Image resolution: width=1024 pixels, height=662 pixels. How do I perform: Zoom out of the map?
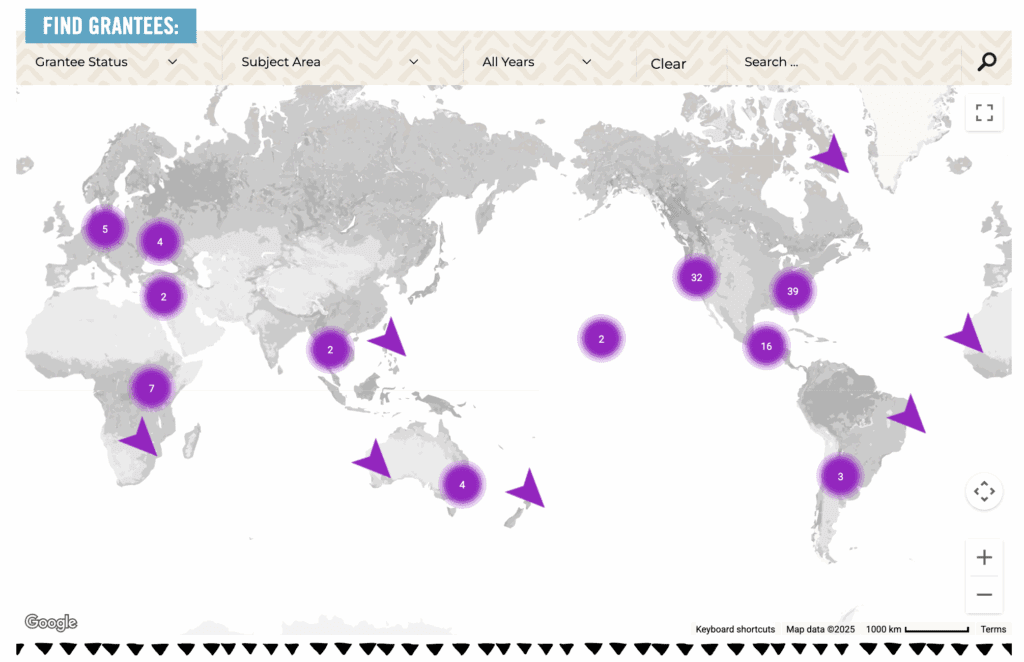(x=984, y=595)
